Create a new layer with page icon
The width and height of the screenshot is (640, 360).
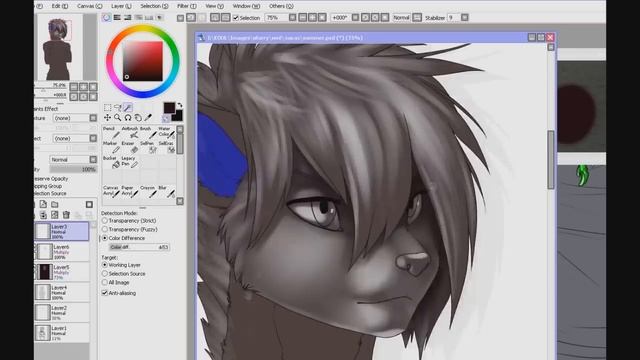(43, 204)
